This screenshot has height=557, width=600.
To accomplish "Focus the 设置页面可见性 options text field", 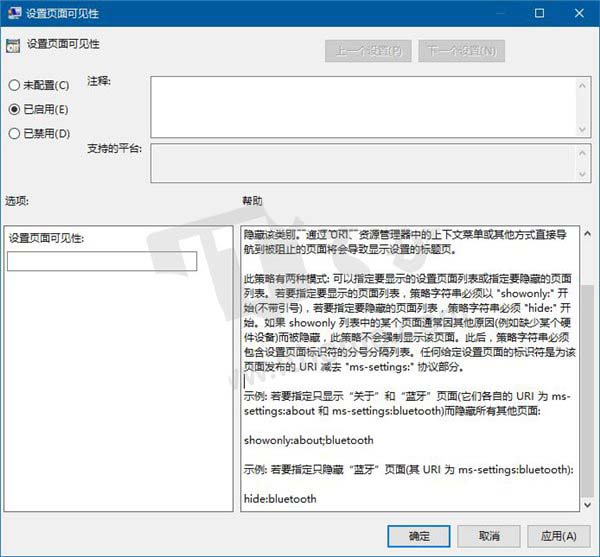I will [101, 261].
